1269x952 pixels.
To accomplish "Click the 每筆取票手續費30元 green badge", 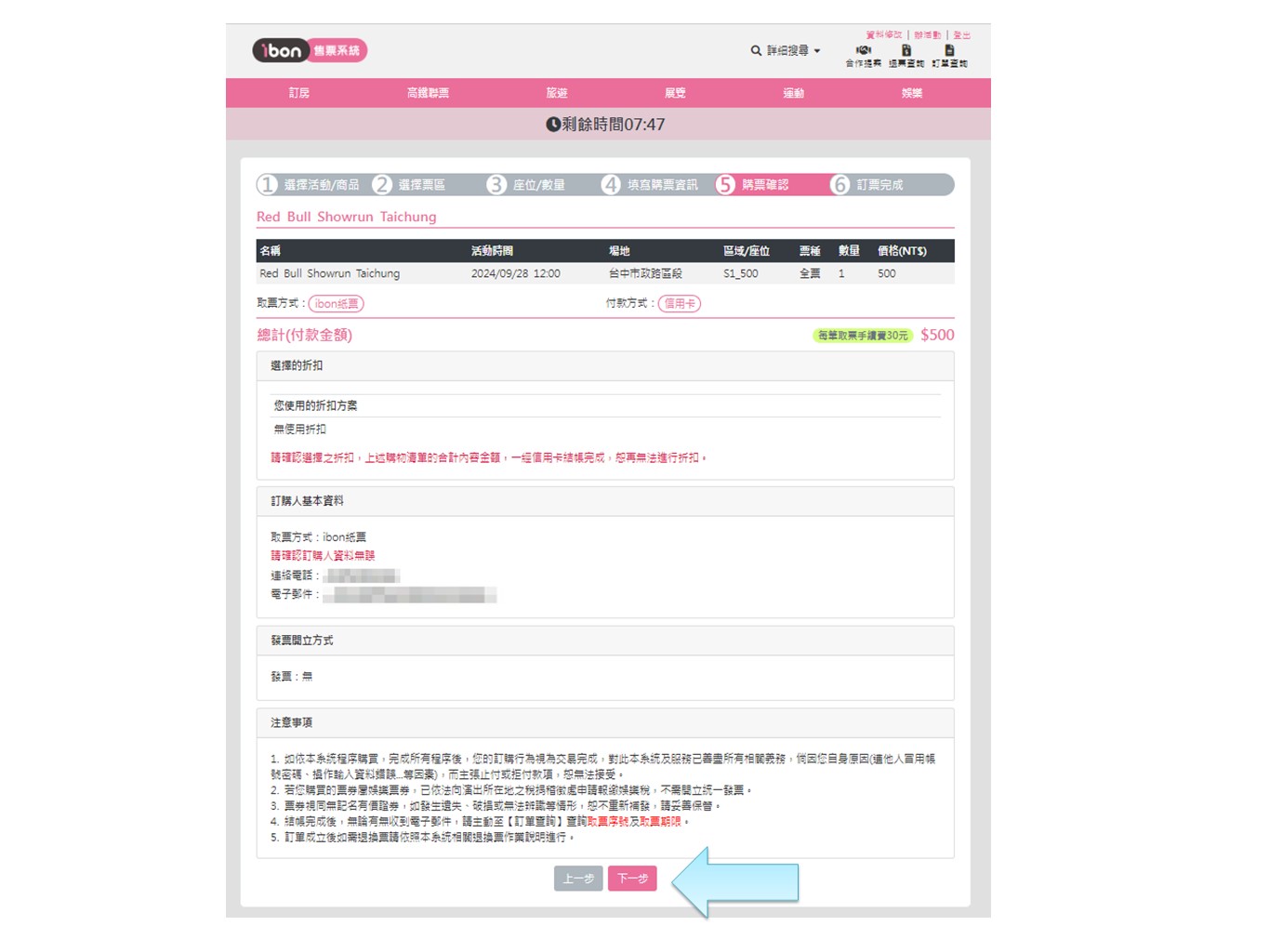I will 863,336.
